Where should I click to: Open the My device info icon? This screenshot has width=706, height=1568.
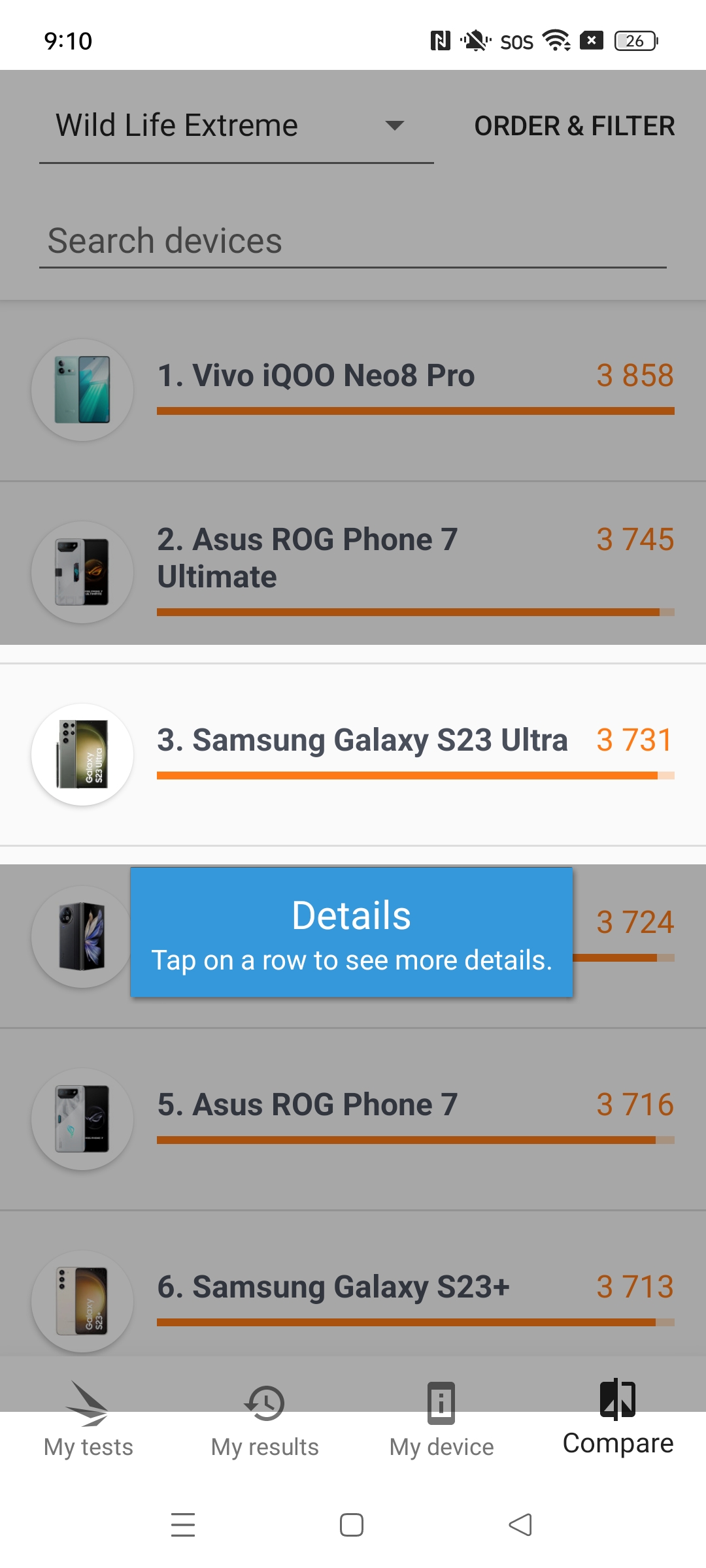click(441, 1403)
